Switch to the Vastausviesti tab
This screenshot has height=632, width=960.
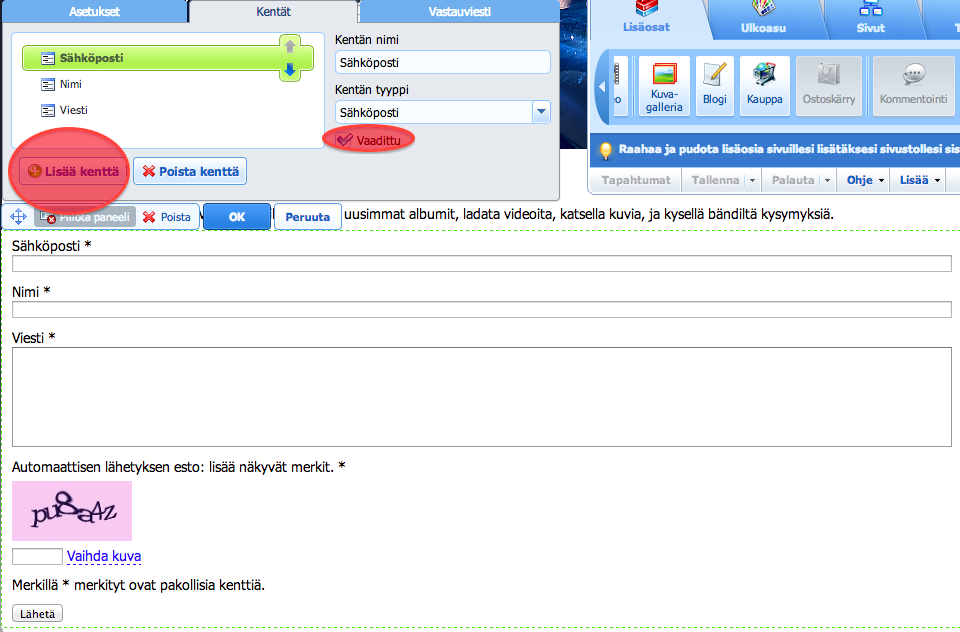click(457, 11)
